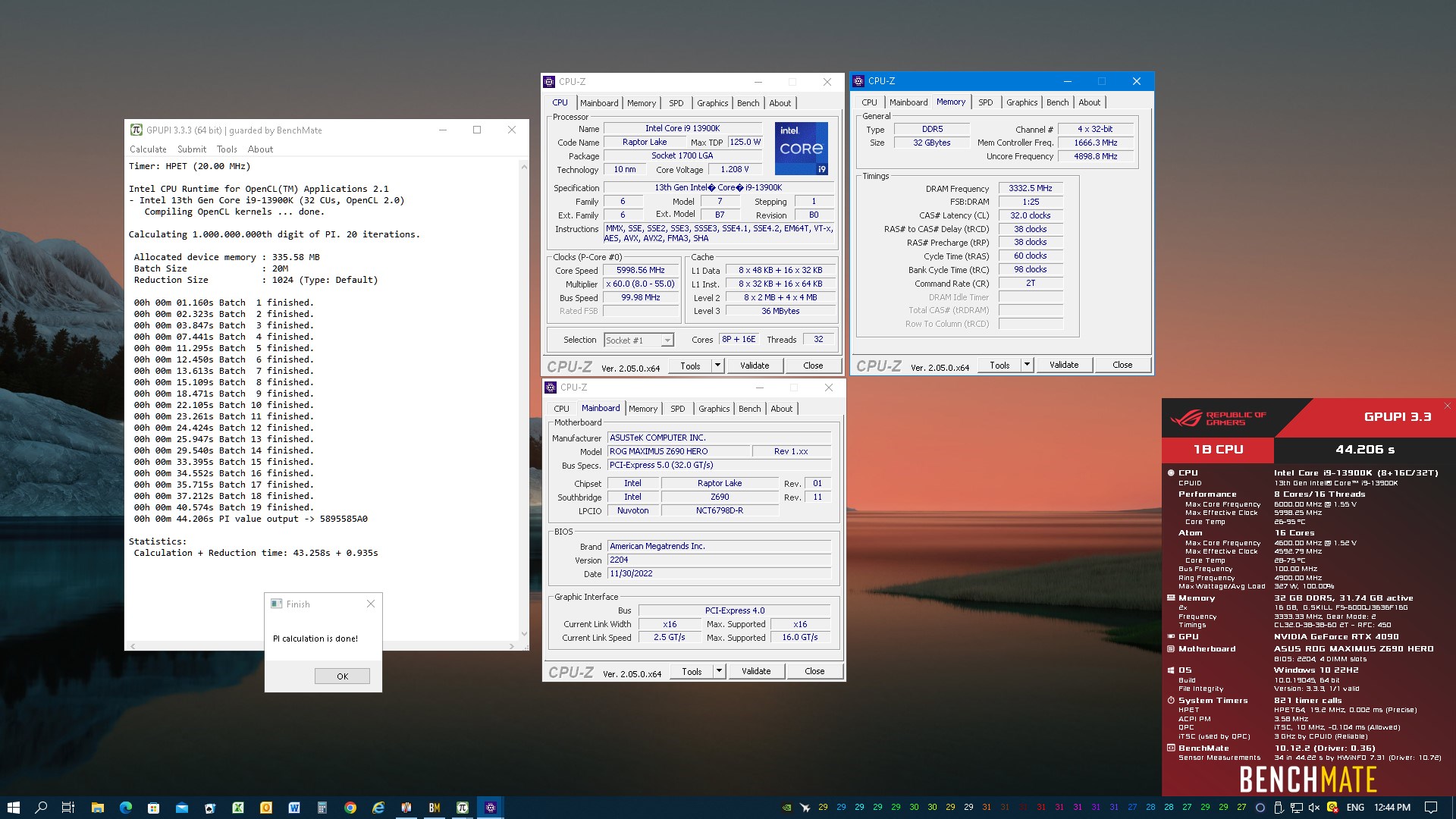Click the 12:44 PM taskbar clock

tap(1392, 808)
